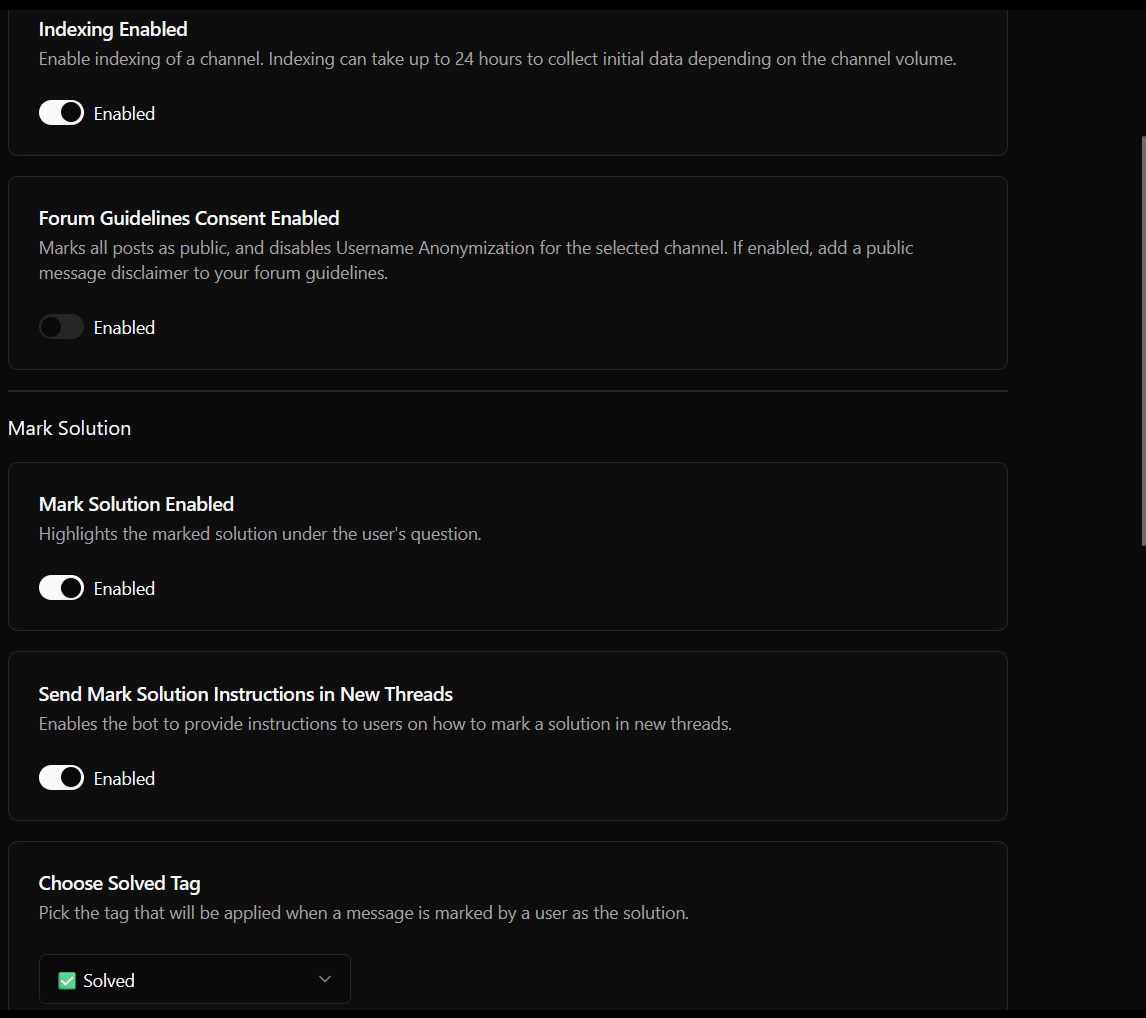Click the Choose Solved Tag heading
The width and height of the screenshot is (1146, 1018).
(119, 883)
